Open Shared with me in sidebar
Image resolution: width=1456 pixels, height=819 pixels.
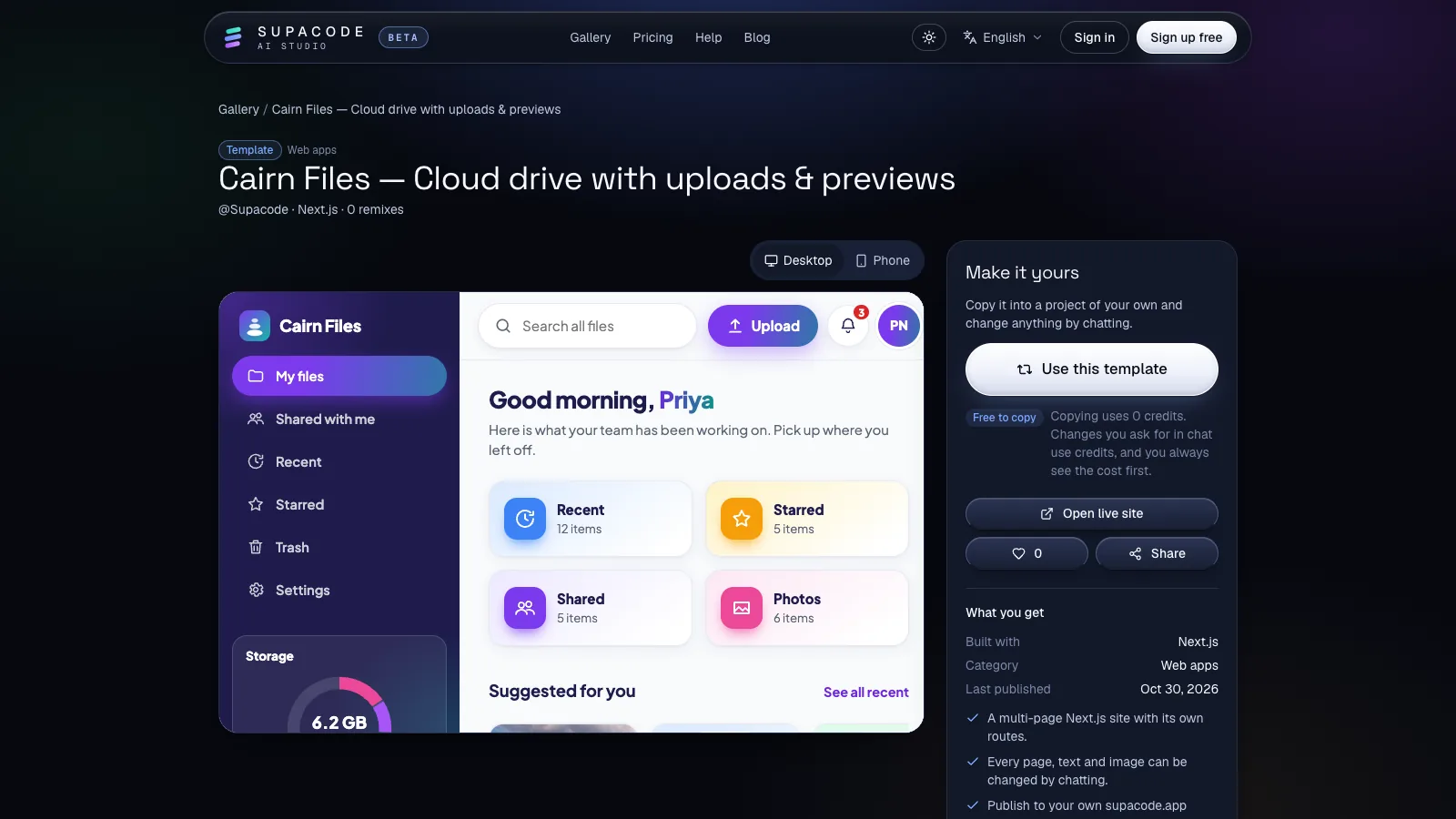click(x=339, y=419)
